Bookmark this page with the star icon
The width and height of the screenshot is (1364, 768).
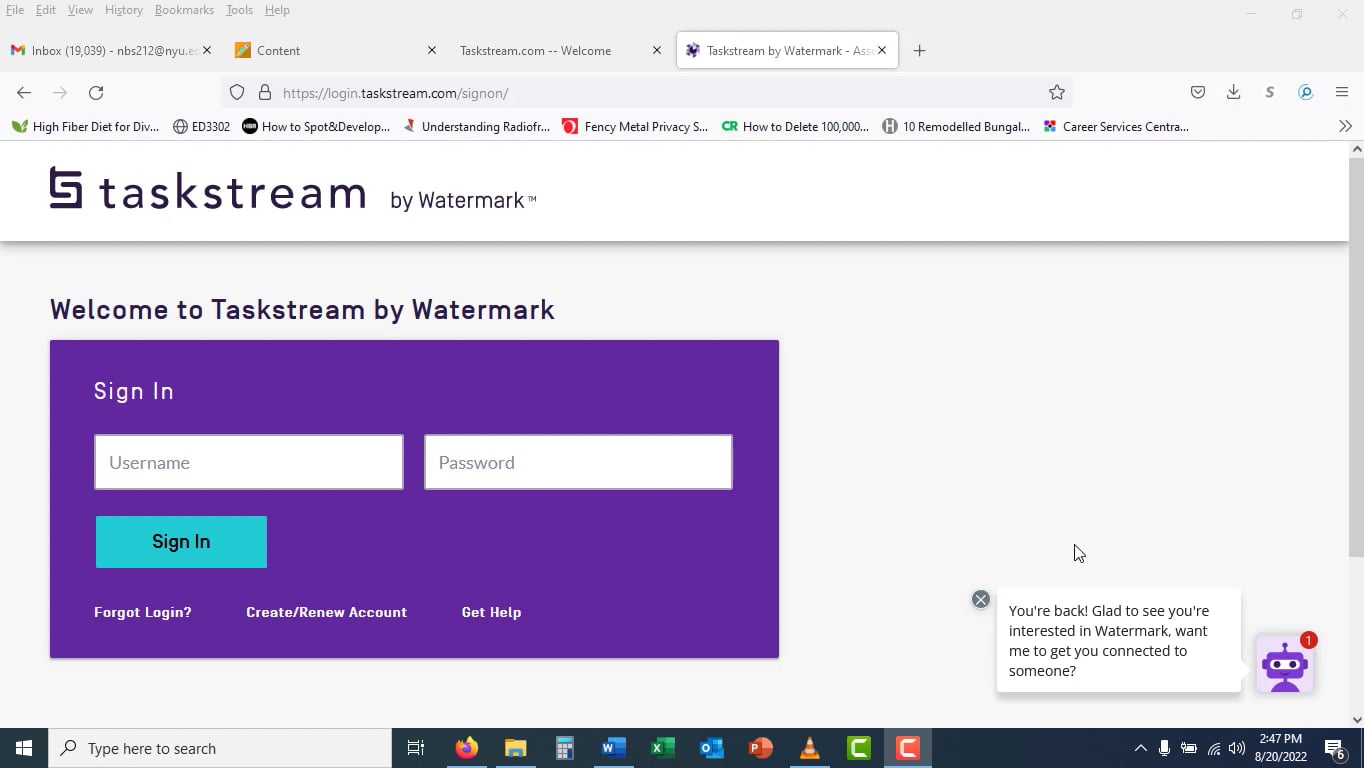(1057, 93)
